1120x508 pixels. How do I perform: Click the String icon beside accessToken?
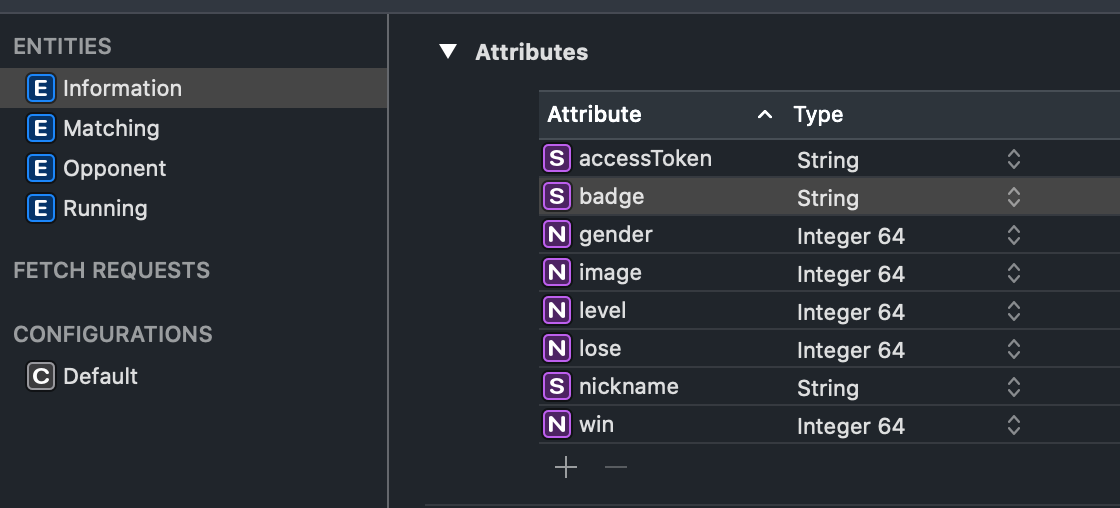point(557,159)
